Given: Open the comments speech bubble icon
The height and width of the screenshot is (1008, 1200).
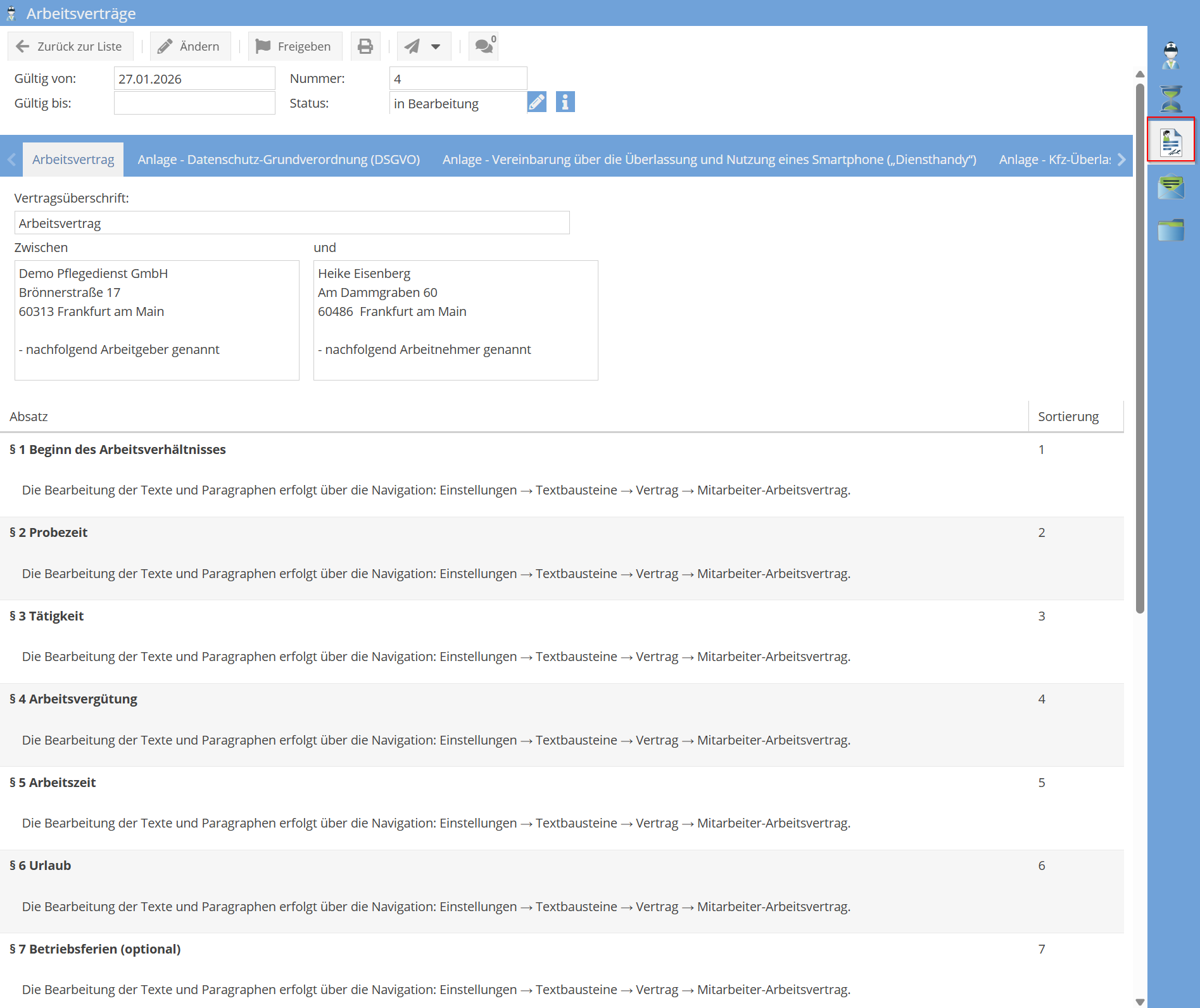Looking at the screenshot, I should [484, 46].
